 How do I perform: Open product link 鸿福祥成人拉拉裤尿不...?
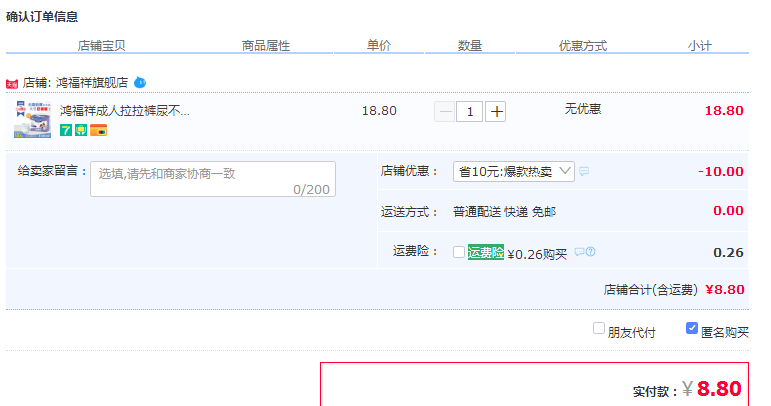tap(124, 111)
